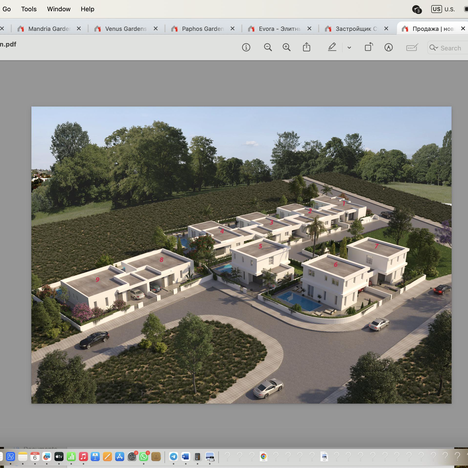Activate the Highlight pen tool
The height and width of the screenshot is (468, 468).
[x=332, y=47]
